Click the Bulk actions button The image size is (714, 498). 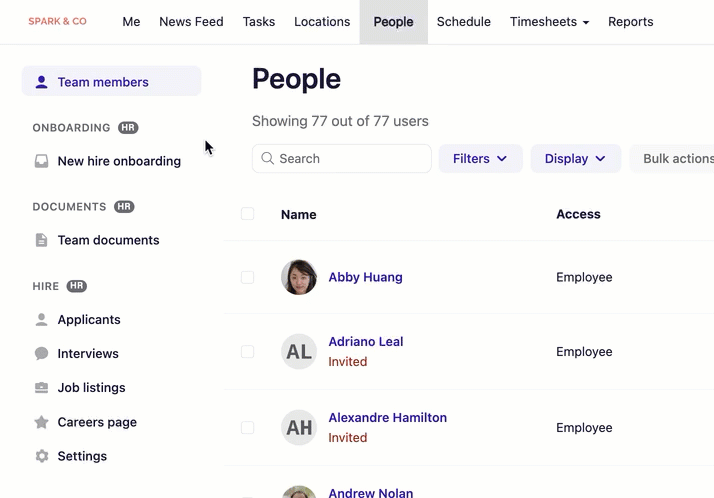pyautogui.click(x=676, y=158)
